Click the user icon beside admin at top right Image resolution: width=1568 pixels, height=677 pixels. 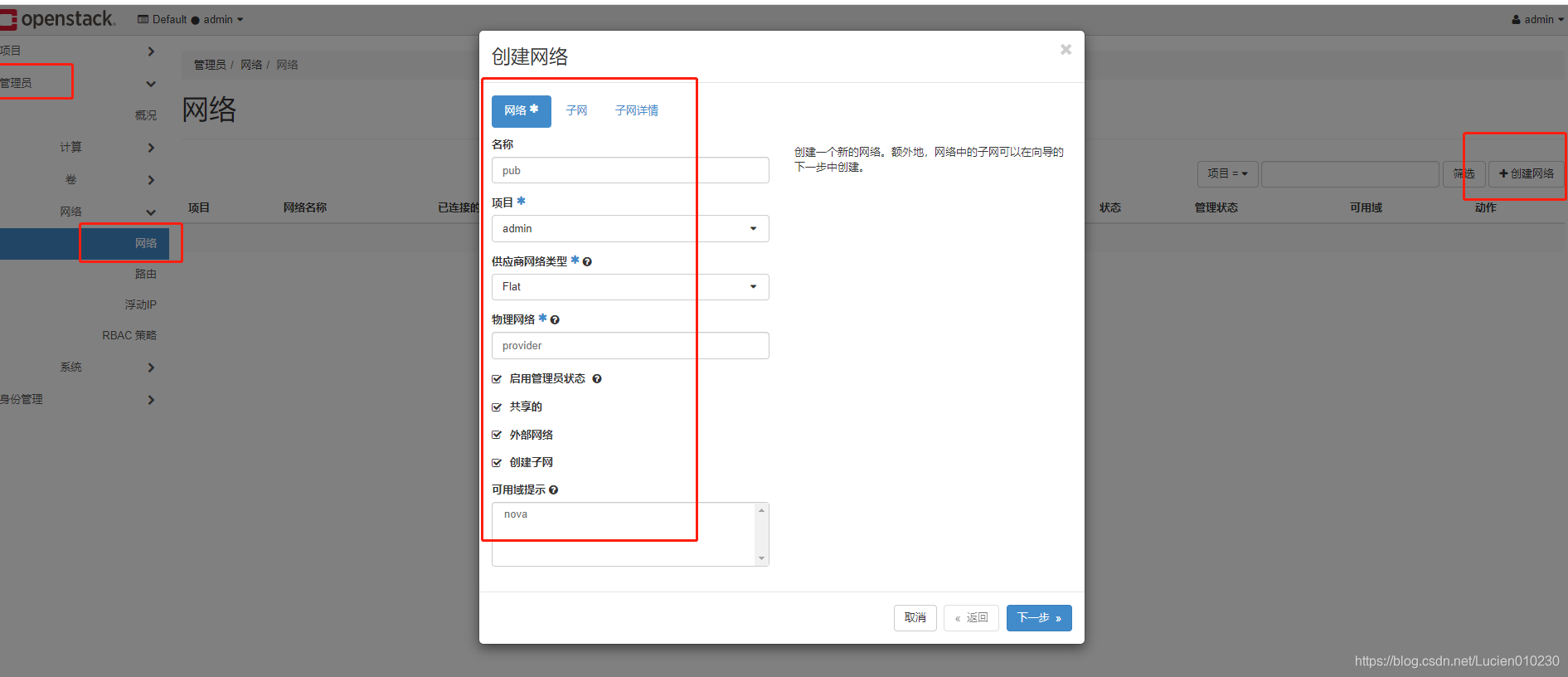coord(1516,20)
